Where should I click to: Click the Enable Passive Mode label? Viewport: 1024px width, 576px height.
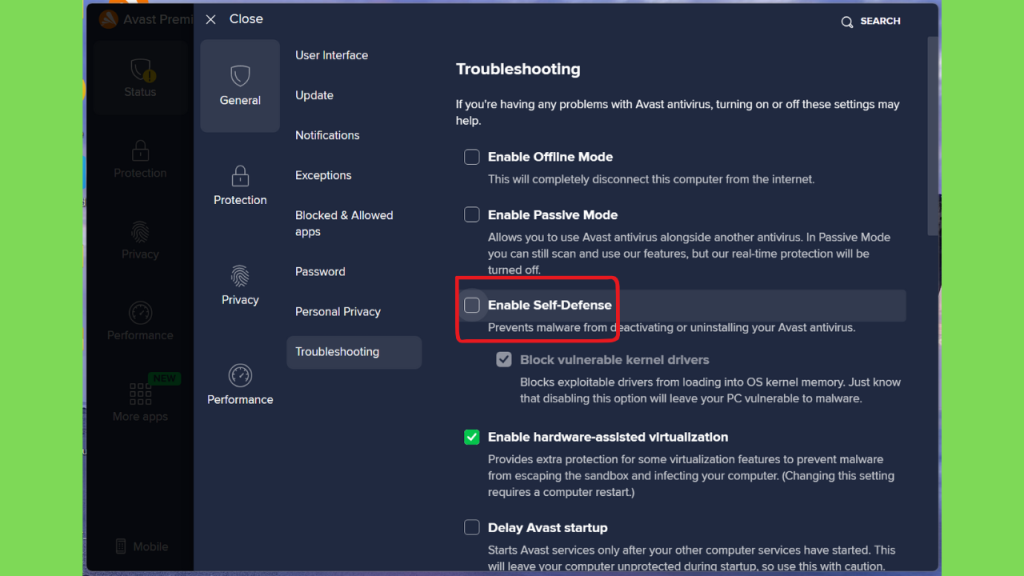(552, 215)
